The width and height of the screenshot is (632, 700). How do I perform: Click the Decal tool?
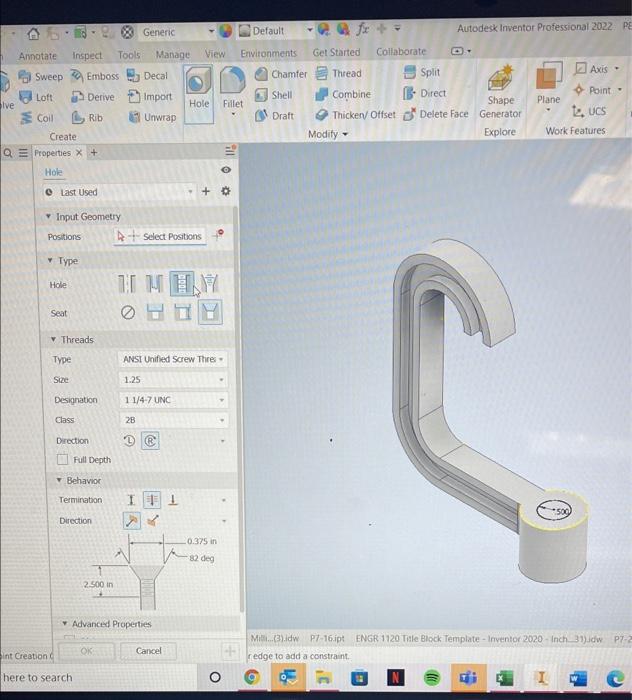147,75
